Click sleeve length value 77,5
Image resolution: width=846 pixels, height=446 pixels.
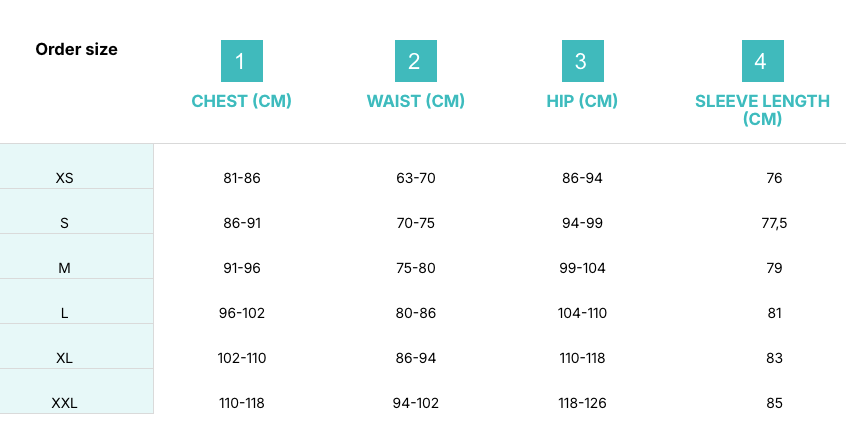pos(774,223)
